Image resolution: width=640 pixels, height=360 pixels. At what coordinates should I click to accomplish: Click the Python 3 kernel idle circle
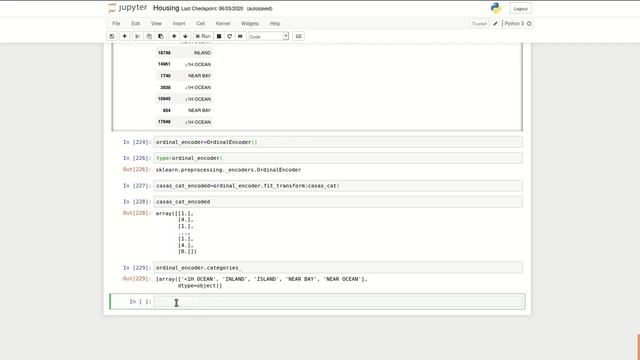[529, 24]
